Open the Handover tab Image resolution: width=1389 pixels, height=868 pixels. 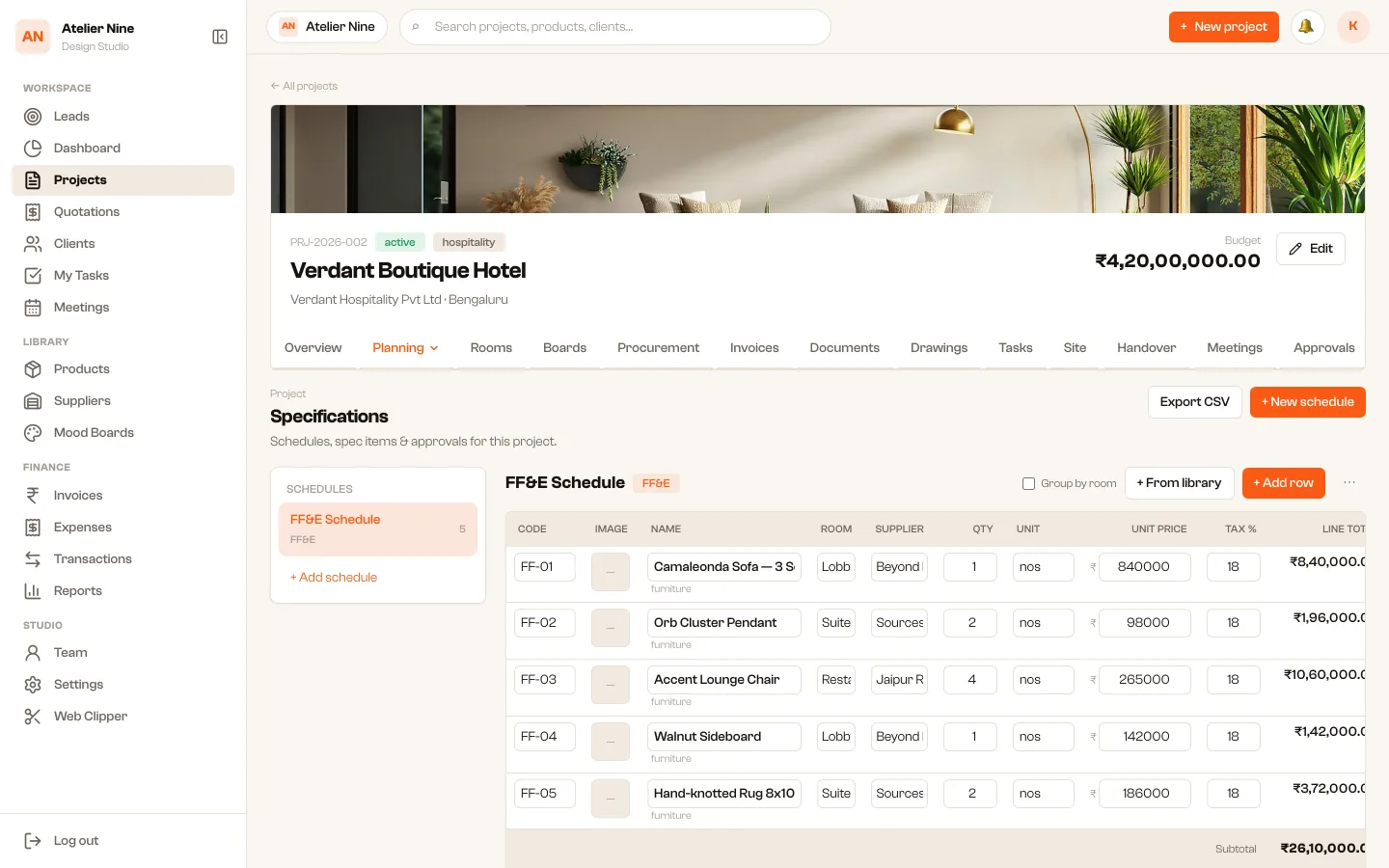click(x=1146, y=348)
